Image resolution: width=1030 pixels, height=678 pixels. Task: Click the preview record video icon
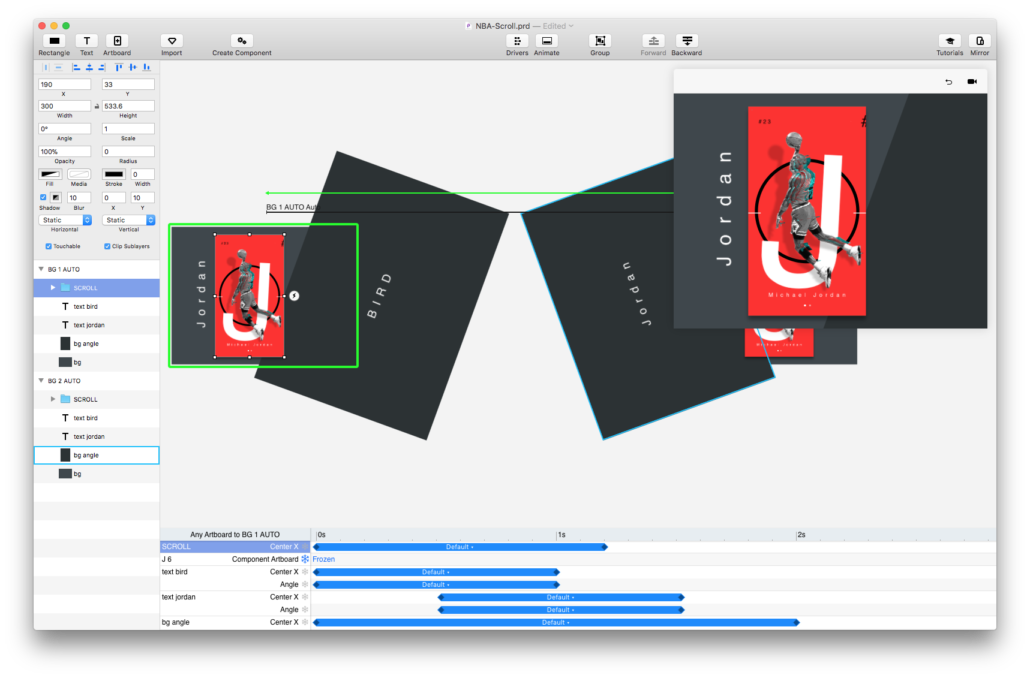[x=972, y=81]
